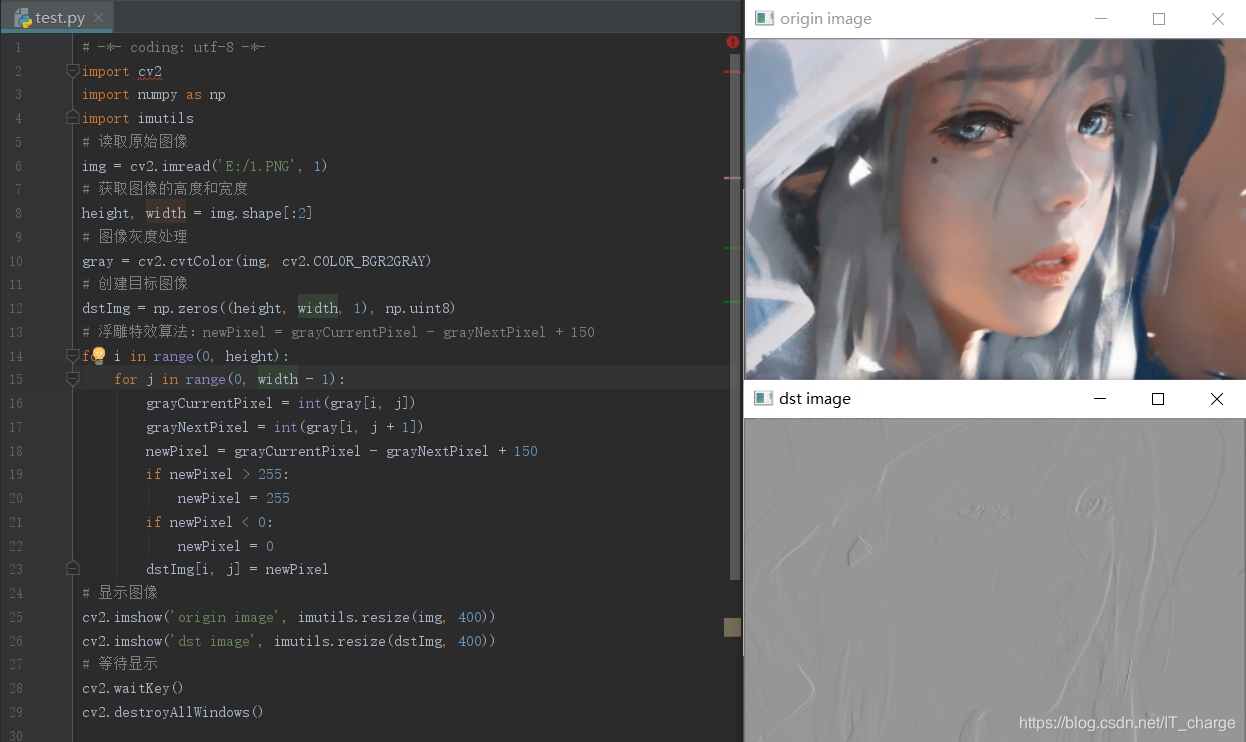Image resolution: width=1246 pixels, height=742 pixels.
Task: Click the coding: utf-8 comment line
Action: [x=173, y=47]
